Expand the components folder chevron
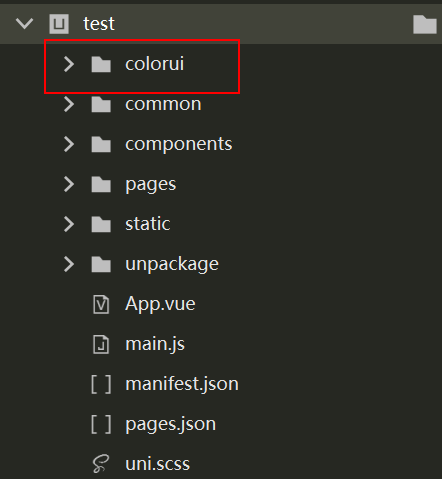The width and height of the screenshot is (442, 479). pyautogui.click(x=69, y=144)
